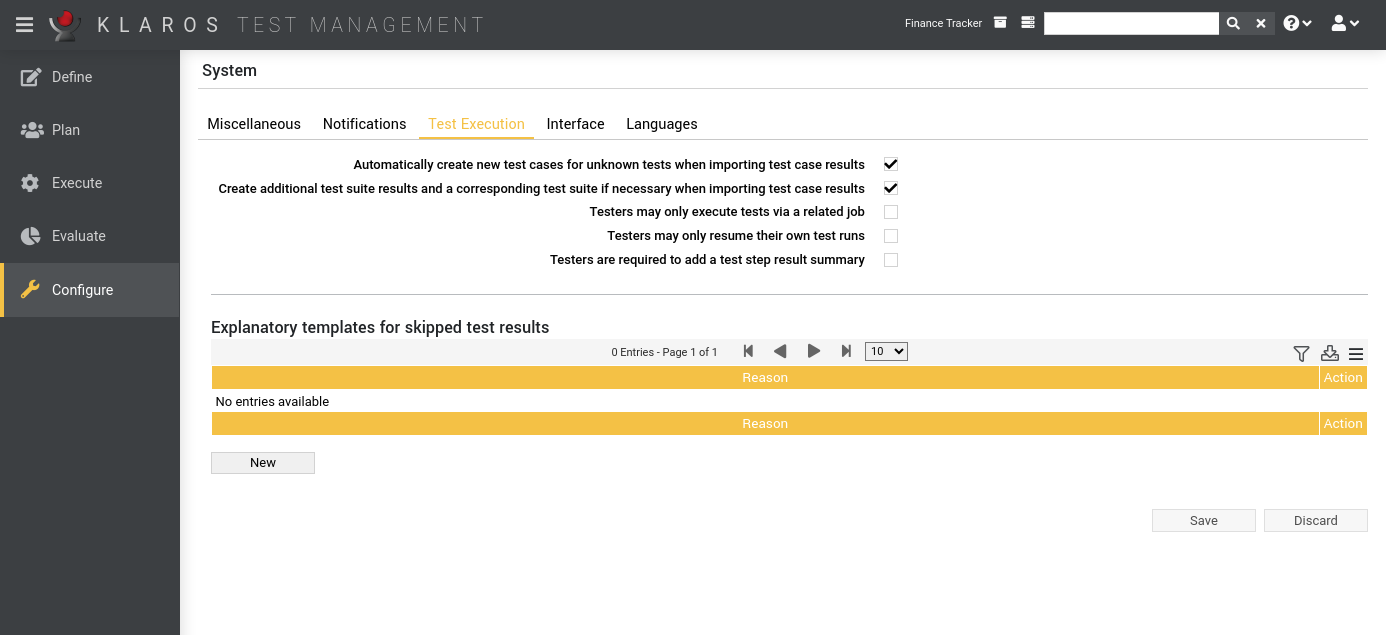Save the test execution settings
The height and width of the screenshot is (635, 1386).
[x=1203, y=520]
